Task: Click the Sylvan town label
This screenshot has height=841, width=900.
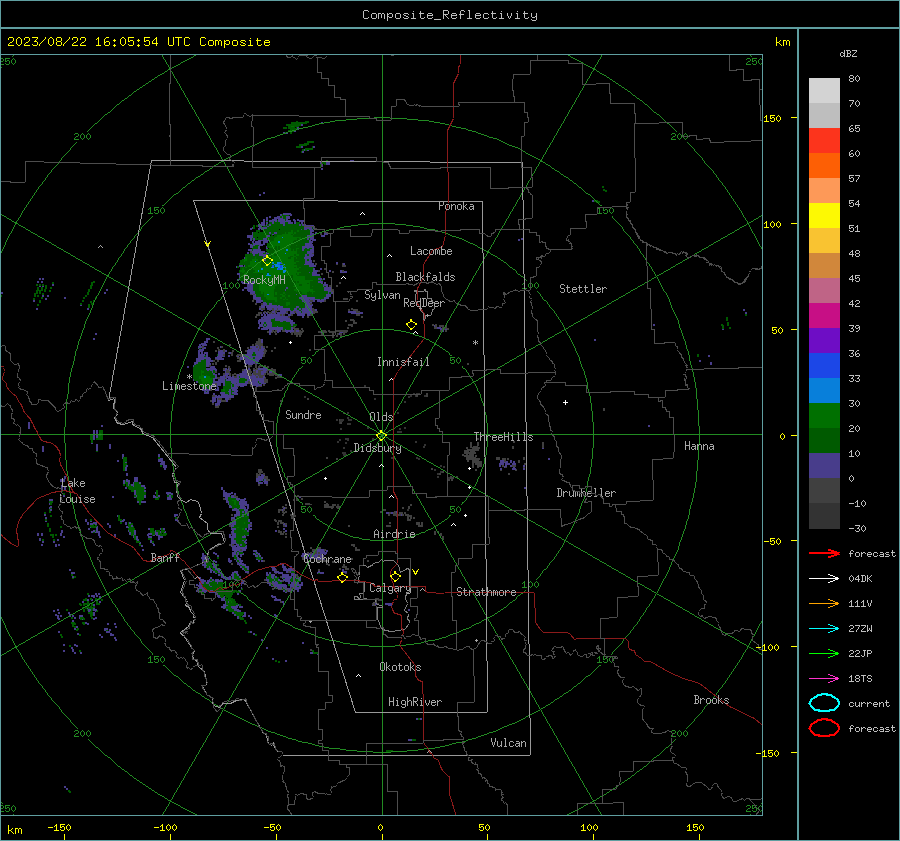Action: click(382, 296)
